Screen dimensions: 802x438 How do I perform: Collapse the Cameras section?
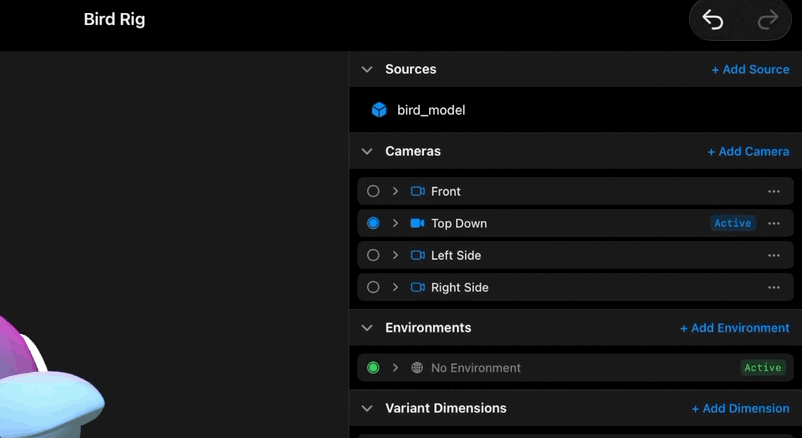point(367,151)
